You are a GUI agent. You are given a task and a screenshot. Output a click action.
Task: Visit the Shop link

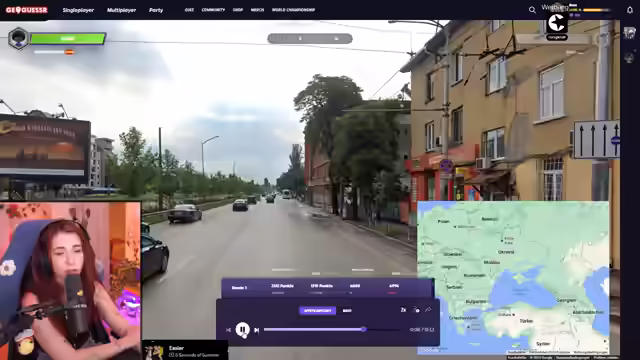pyautogui.click(x=238, y=10)
